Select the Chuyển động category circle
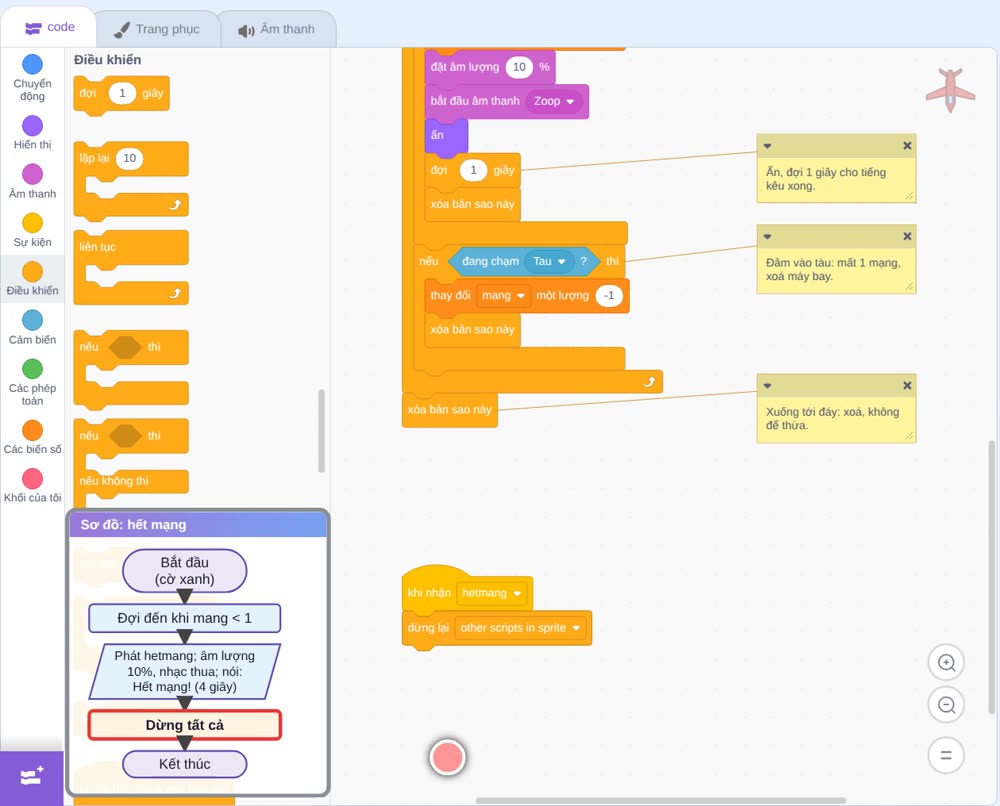The height and width of the screenshot is (806, 1000). tap(33, 64)
